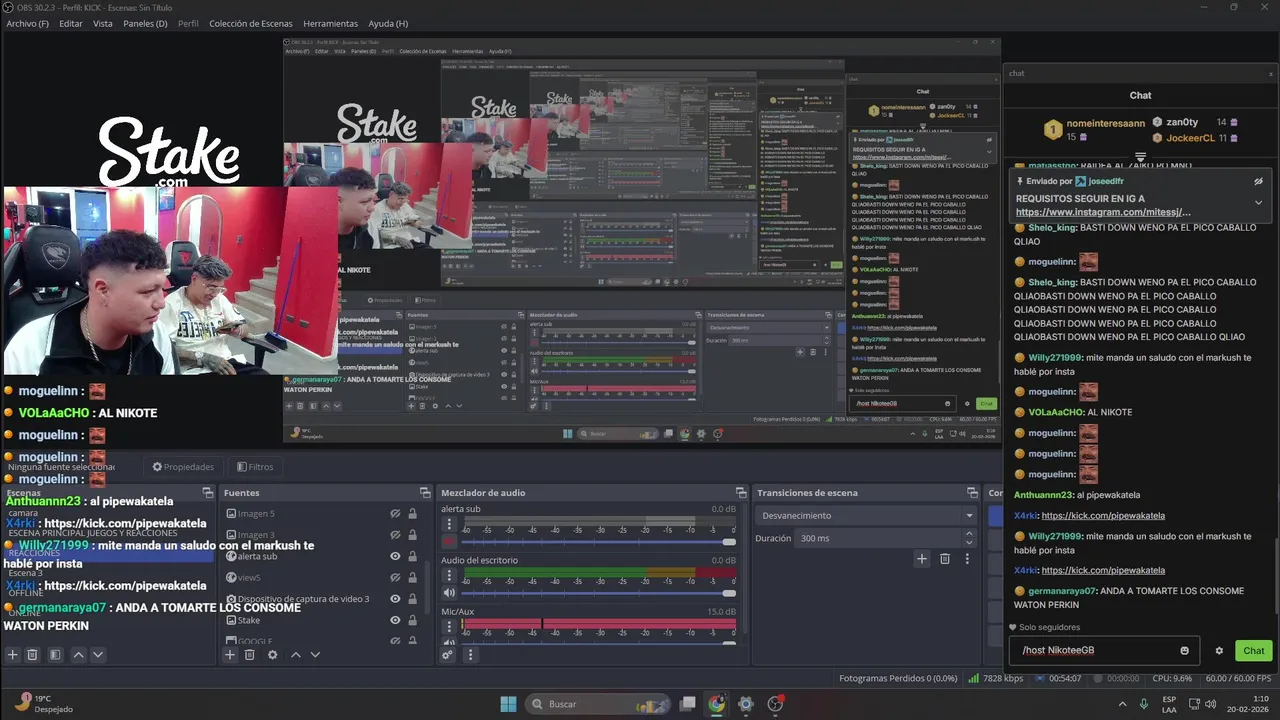This screenshot has height=720, width=1280.
Task: Undock the Mezclador de audio panel
Action: pyautogui.click(x=741, y=492)
